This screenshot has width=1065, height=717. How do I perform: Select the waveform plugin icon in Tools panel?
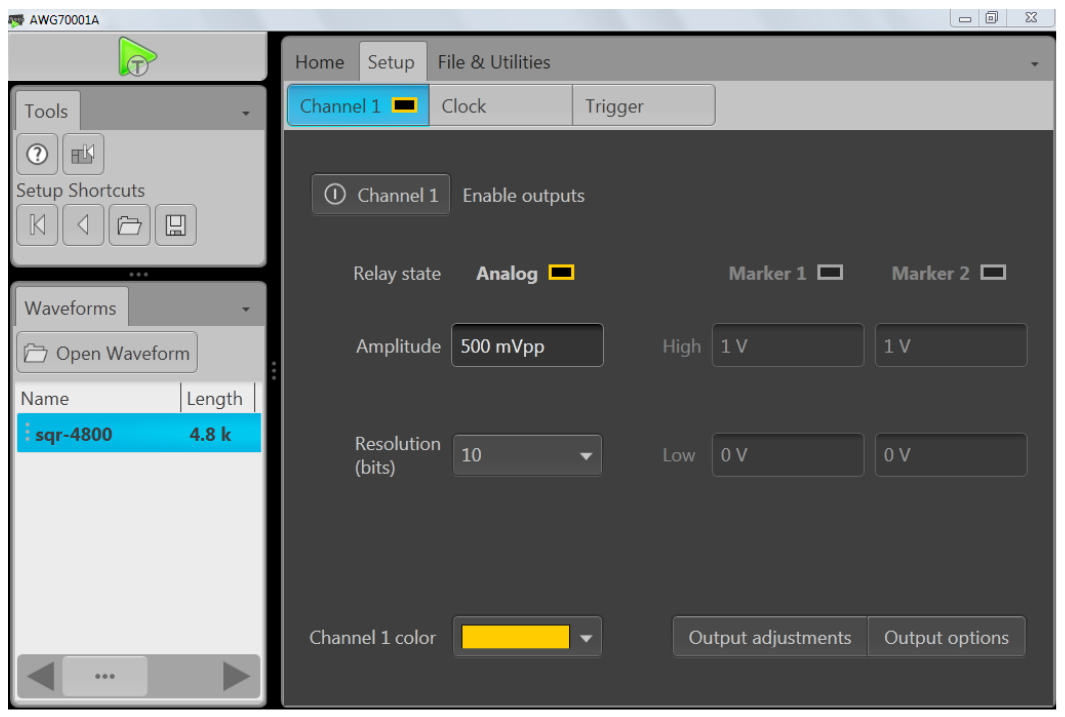pos(83,153)
